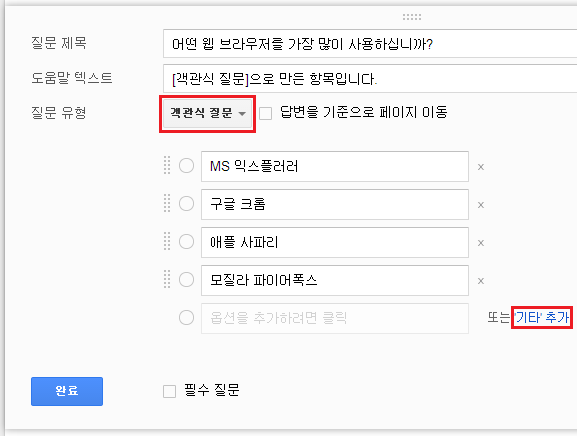Check the 필수 질문 checkbox
577x436 pixels.
(169, 391)
